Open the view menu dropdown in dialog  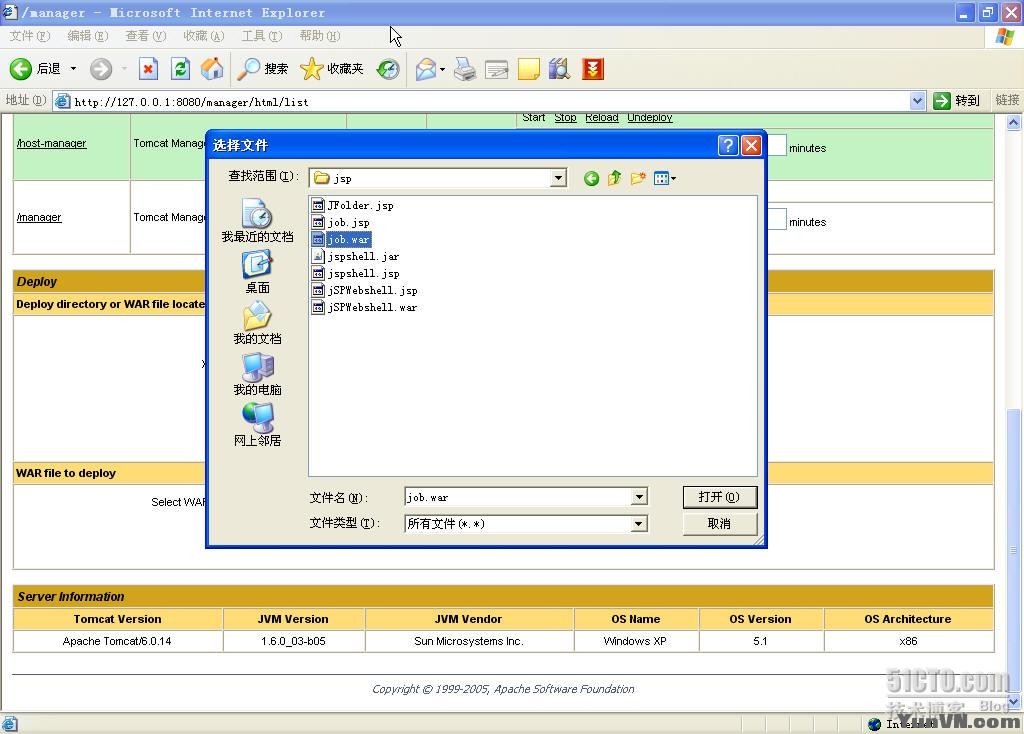tap(665, 178)
